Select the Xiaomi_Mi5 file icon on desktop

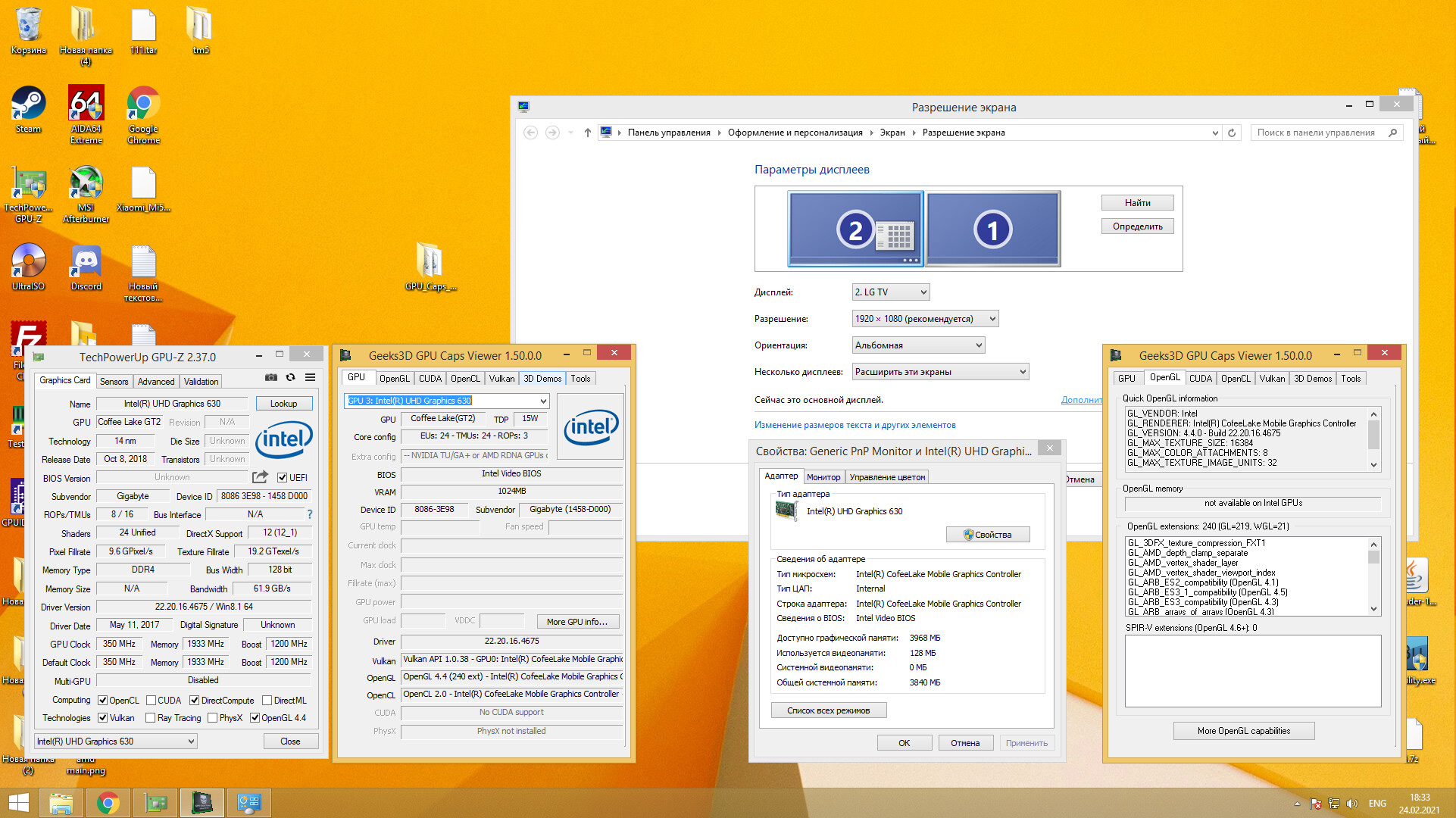(143, 189)
